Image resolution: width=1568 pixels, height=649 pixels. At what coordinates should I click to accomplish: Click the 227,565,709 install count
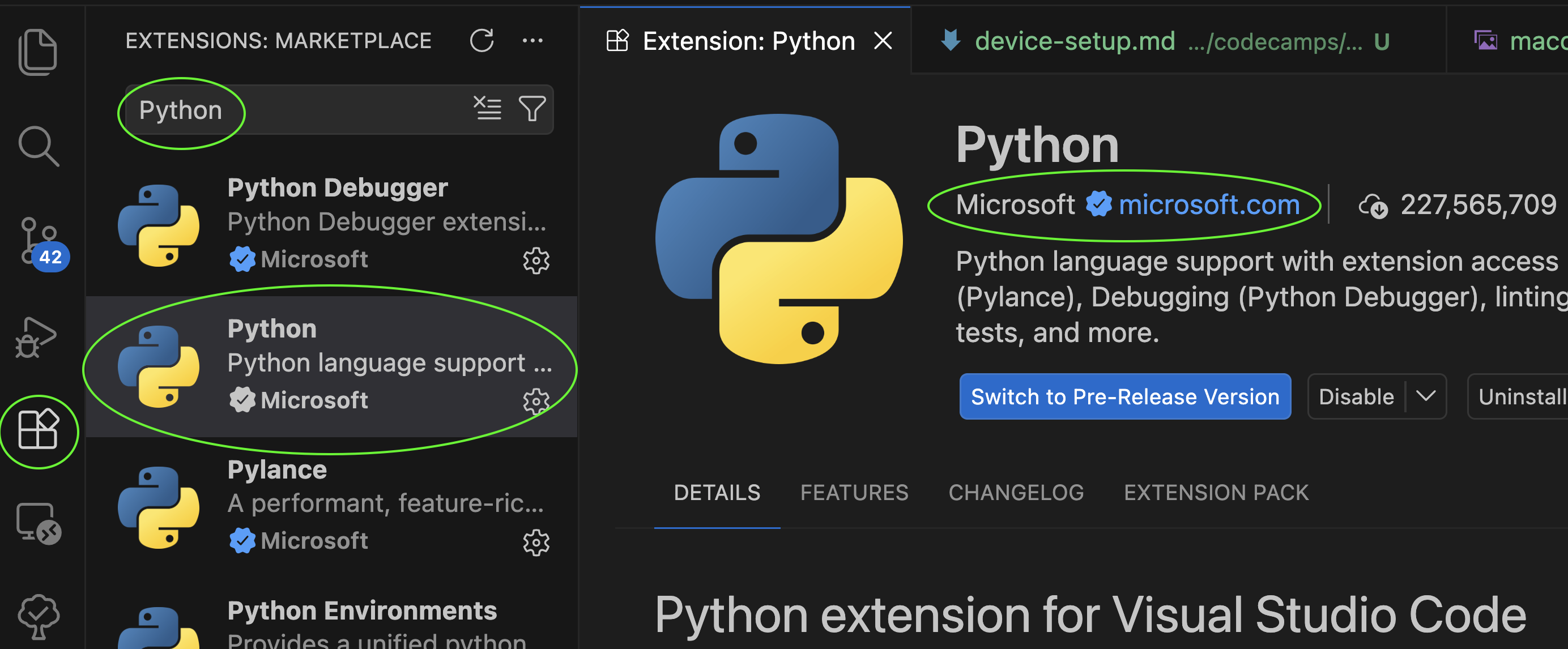pos(1478,204)
